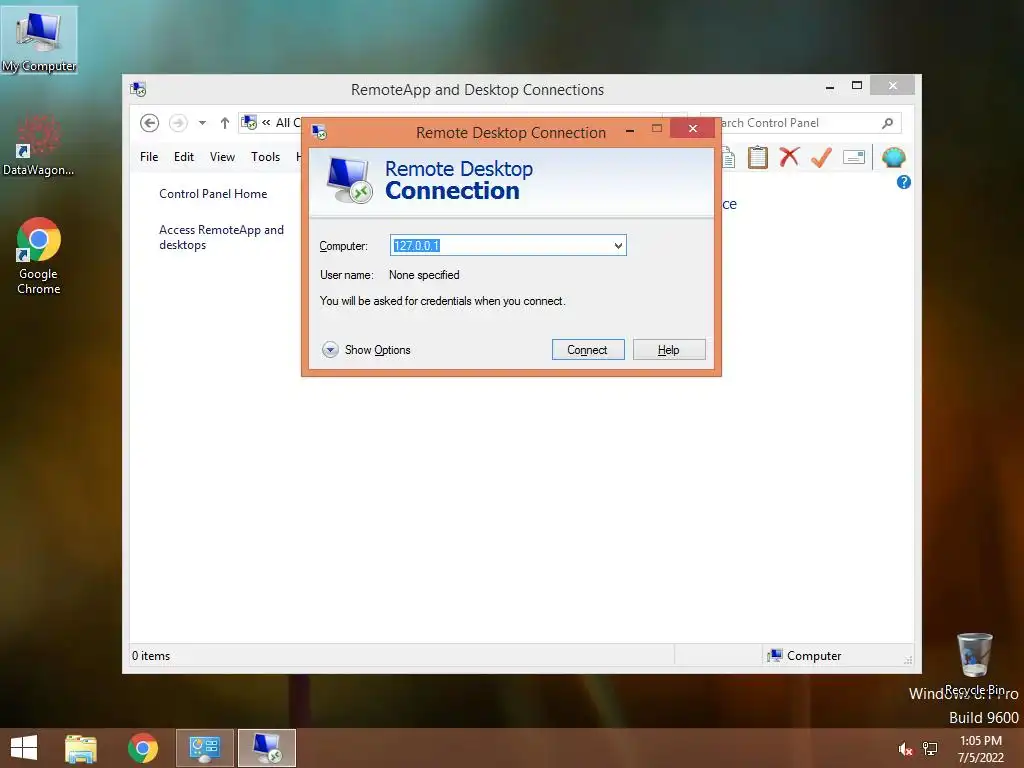1024x768 pixels.
Task: Go to Control Panel Home
Action: [x=213, y=194]
